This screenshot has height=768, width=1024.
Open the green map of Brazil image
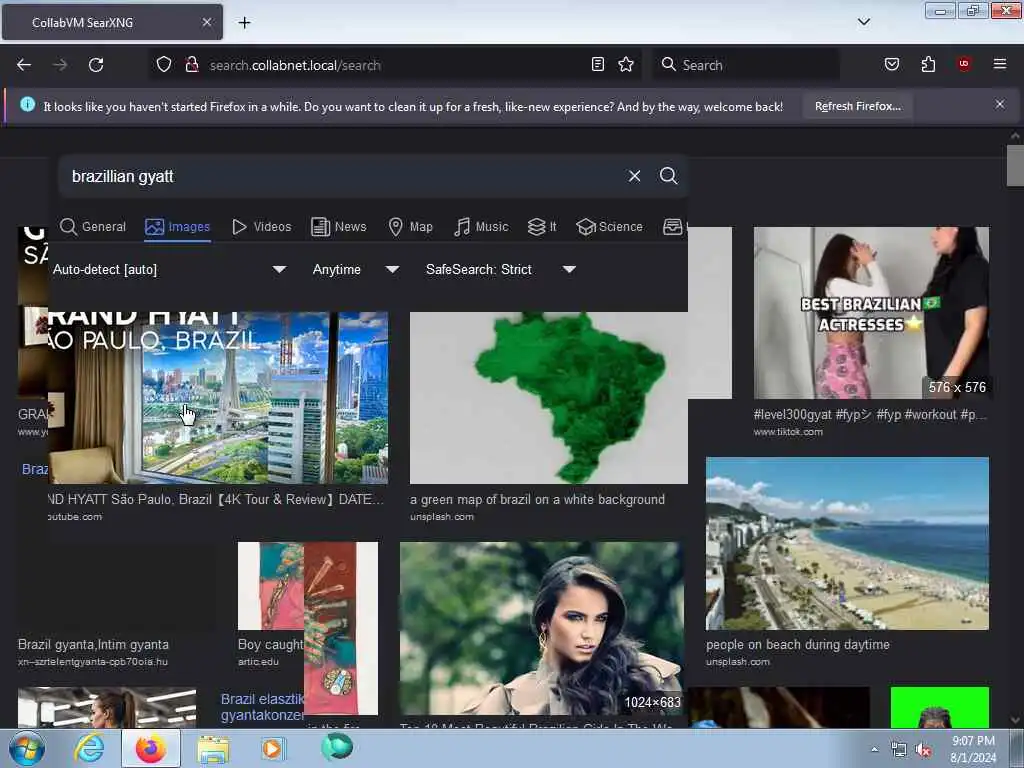click(x=549, y=398)
